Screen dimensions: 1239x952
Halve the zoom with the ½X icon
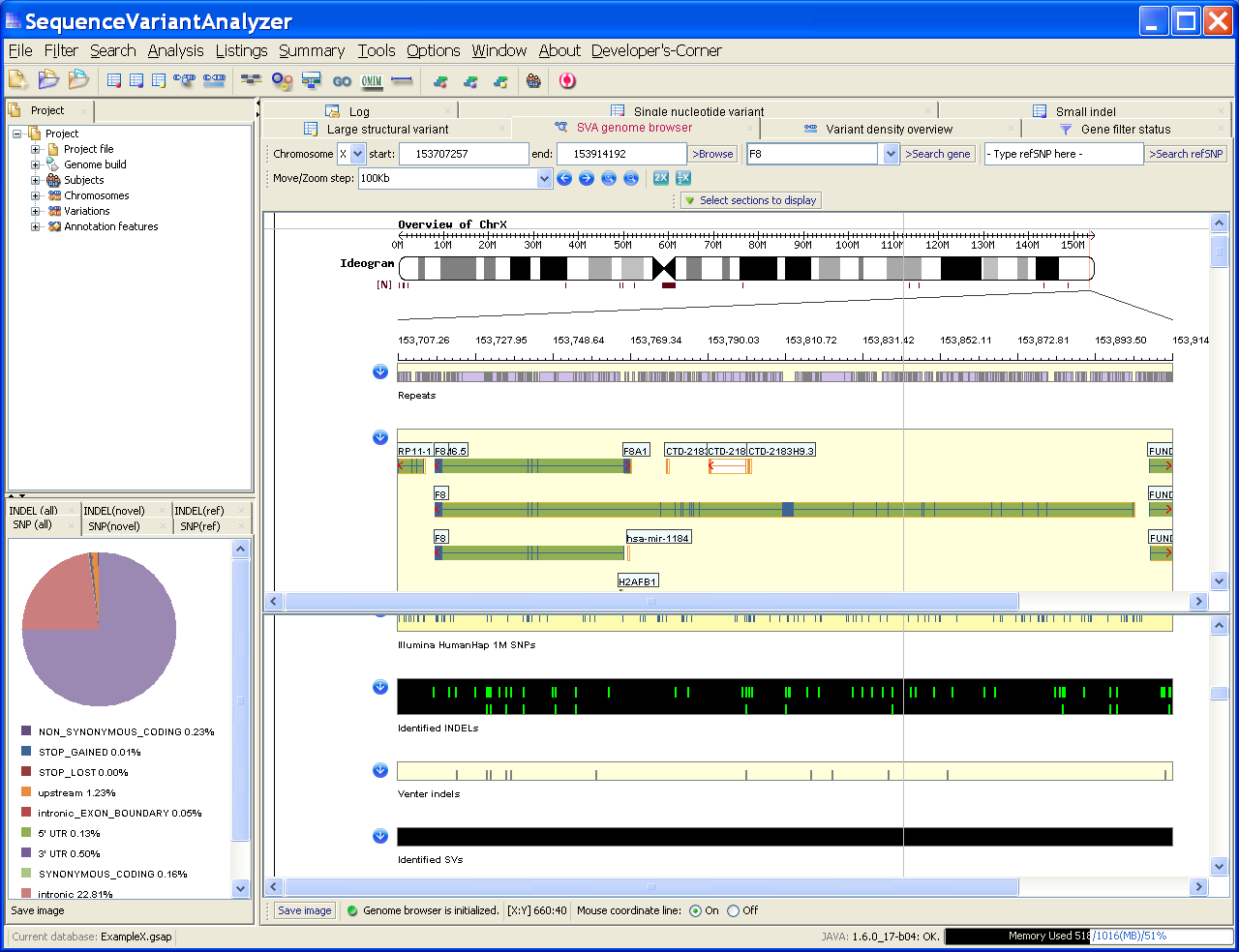click(x=681, y=178)
